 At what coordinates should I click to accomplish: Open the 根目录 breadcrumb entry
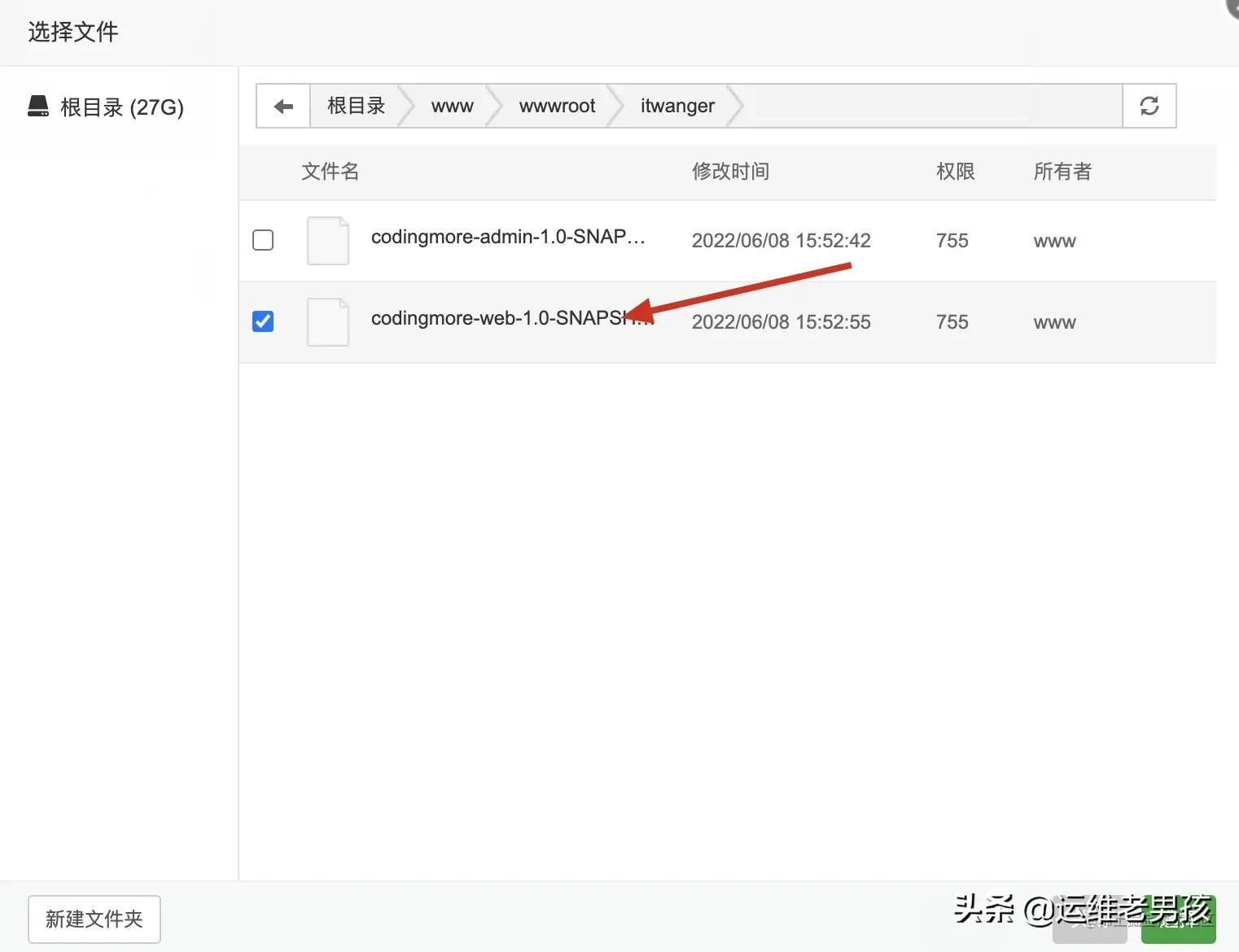[356, 106]
